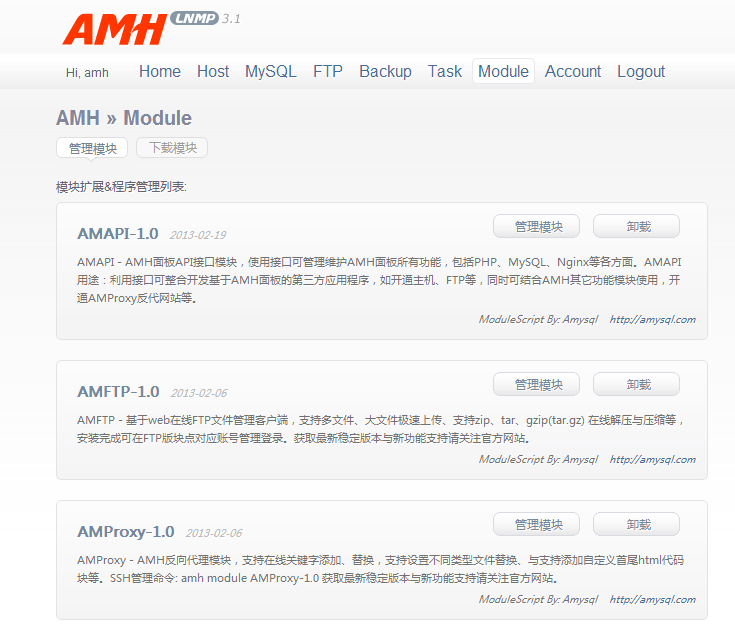
Task: Click 管理模块 button for AMAPI-1.0
Action: tap(536, 227)
